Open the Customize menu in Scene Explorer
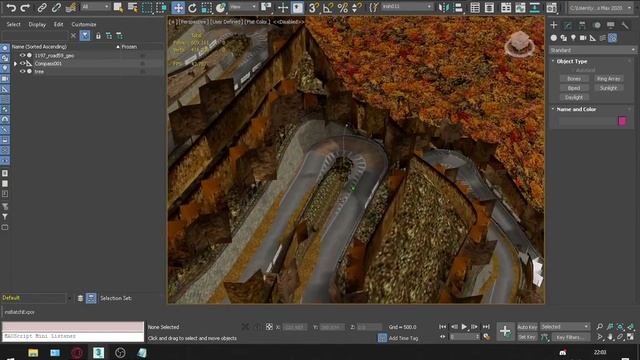Viewport: 640px width, 360px height. 84,24
